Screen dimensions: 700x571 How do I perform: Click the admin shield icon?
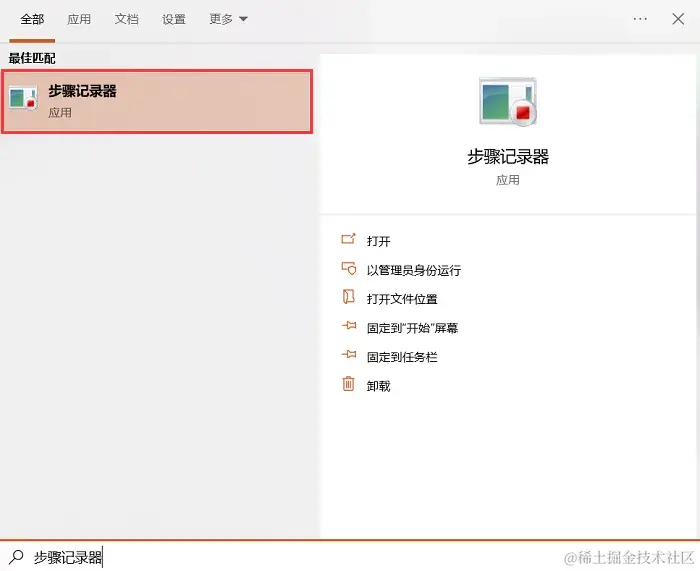(x=349, y=268)
